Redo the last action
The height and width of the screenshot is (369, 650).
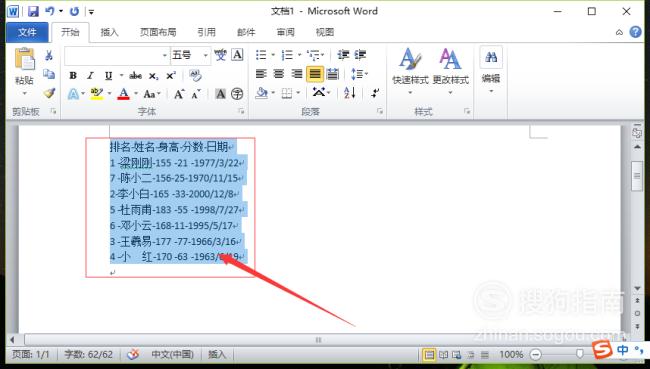[x=75, y=11]
